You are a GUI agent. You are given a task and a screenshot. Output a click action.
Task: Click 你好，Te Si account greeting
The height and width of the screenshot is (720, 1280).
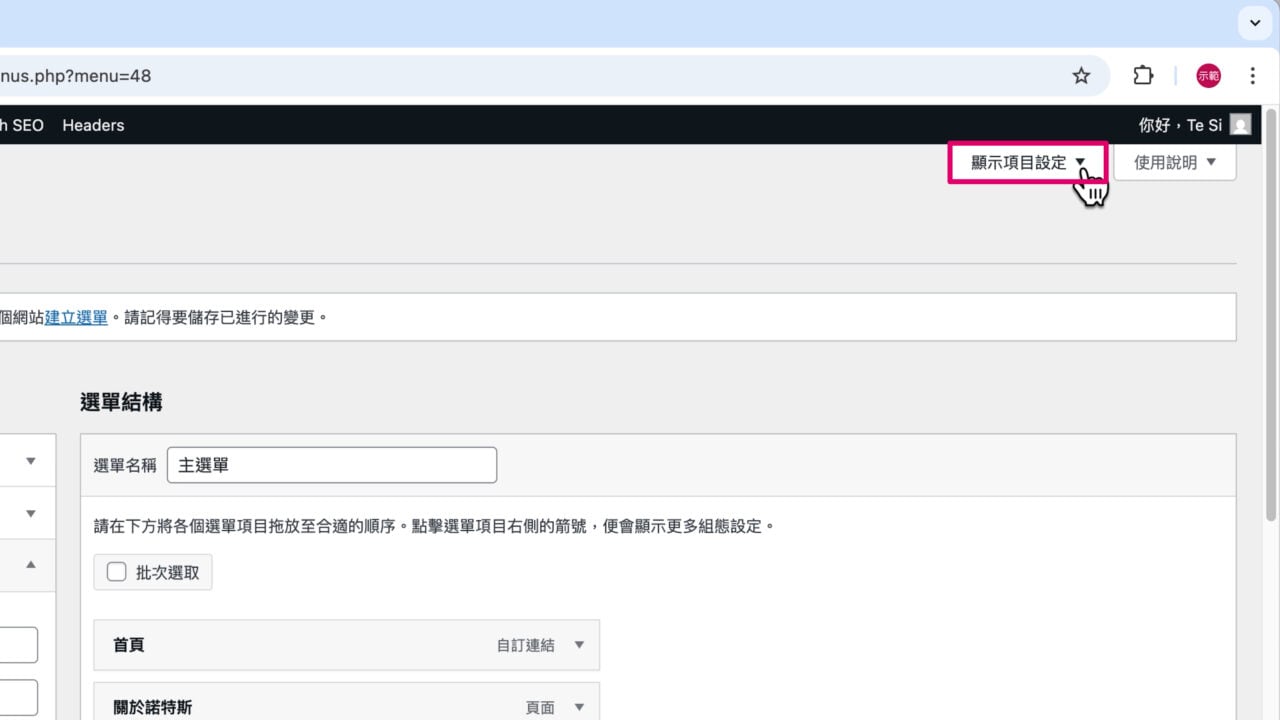pyautogui.click(x=1180, y=125)
